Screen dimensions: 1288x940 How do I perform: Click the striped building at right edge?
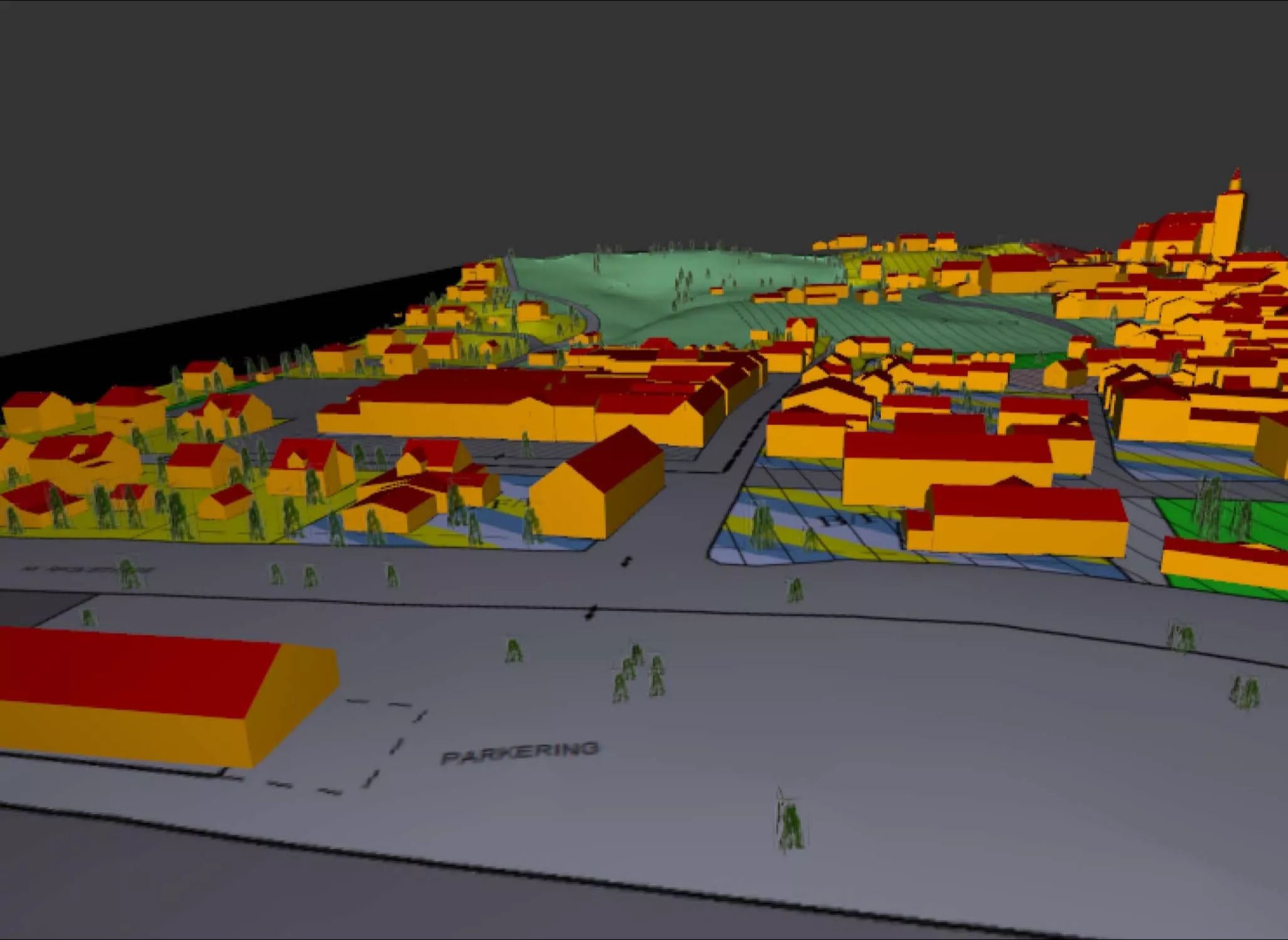click(x=1222, y=564)
